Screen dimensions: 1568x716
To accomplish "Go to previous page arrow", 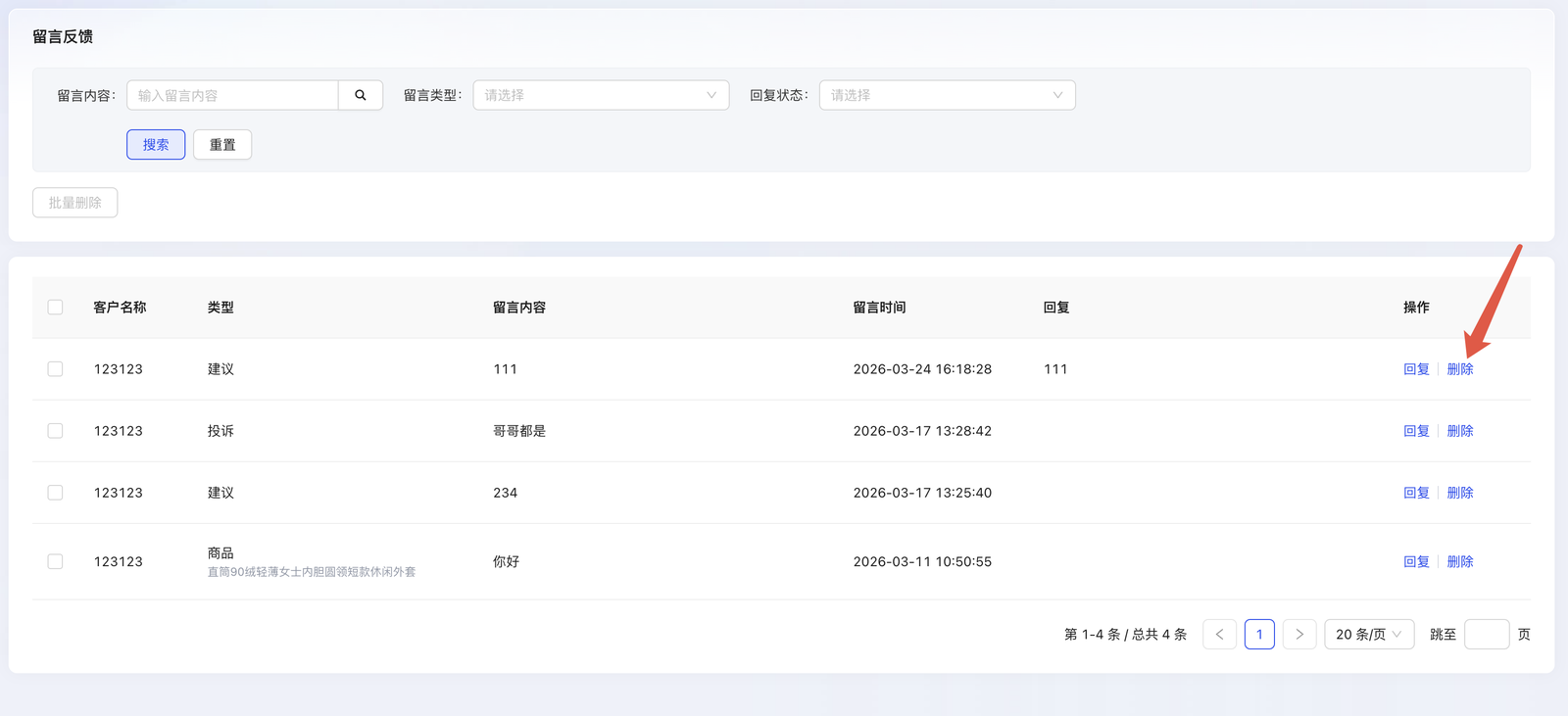I will pos(1219,635).
